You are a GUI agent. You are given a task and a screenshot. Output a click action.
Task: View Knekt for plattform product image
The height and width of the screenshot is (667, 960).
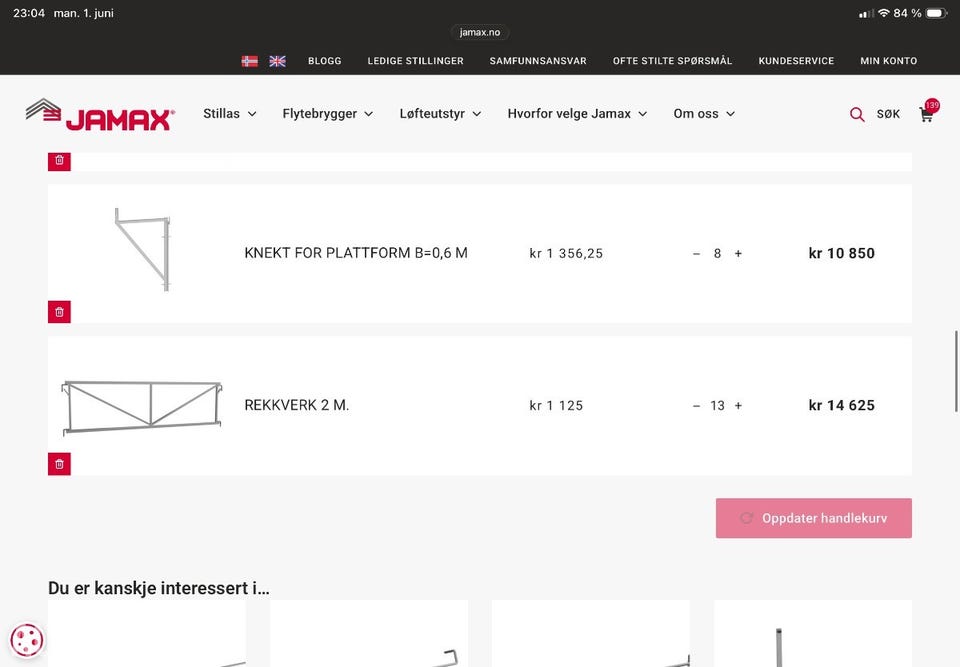(142, 249)
